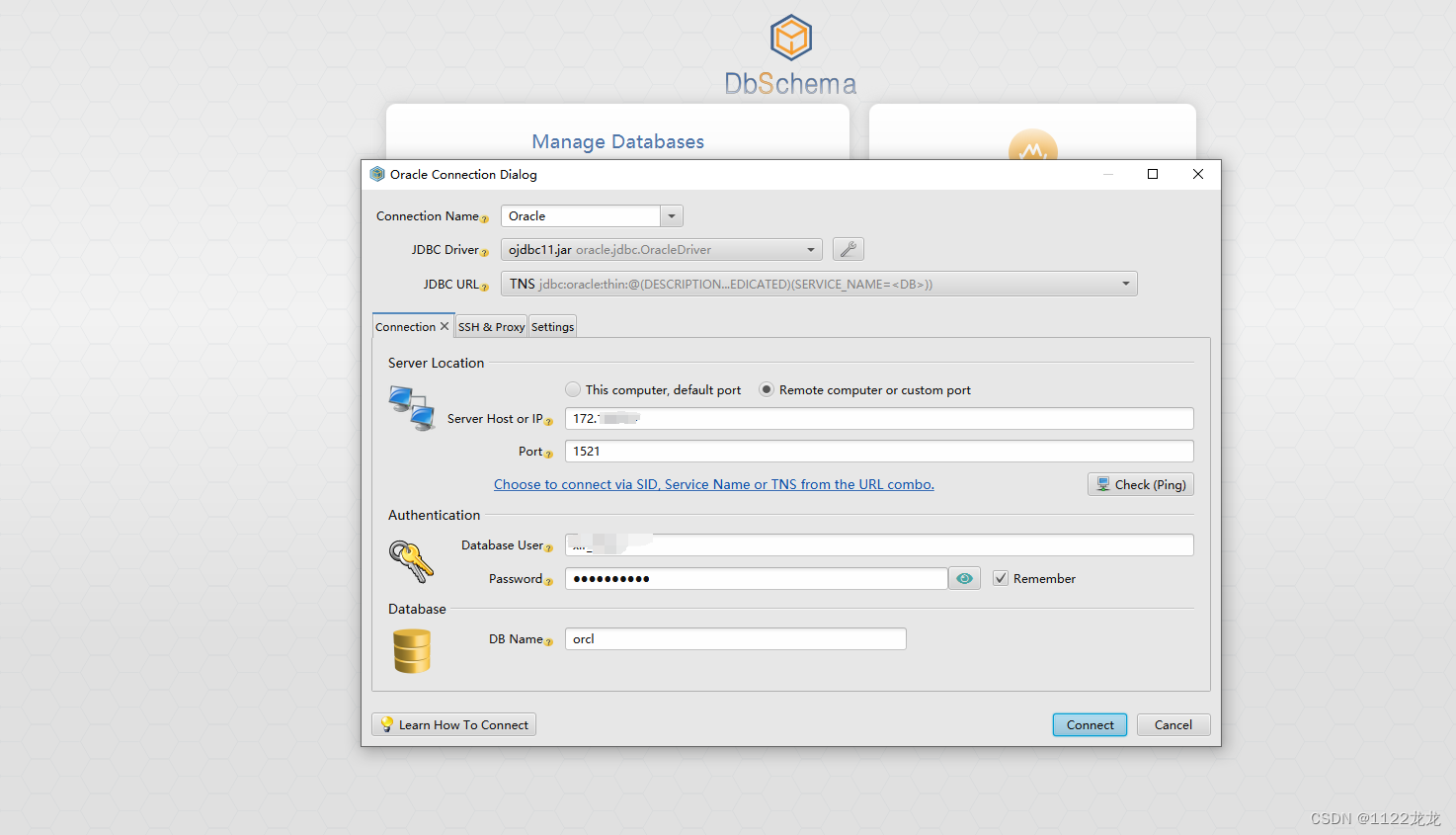Reveal password with the eye icon

(x=964, y=578)
